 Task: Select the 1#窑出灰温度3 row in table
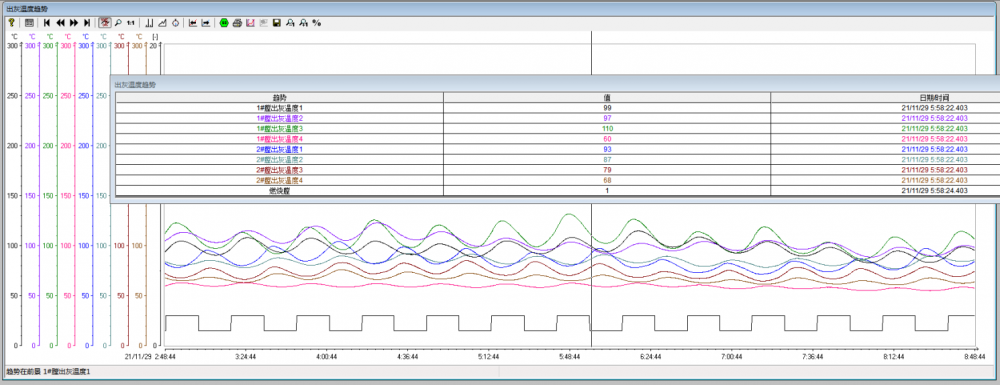coord(557,128)
